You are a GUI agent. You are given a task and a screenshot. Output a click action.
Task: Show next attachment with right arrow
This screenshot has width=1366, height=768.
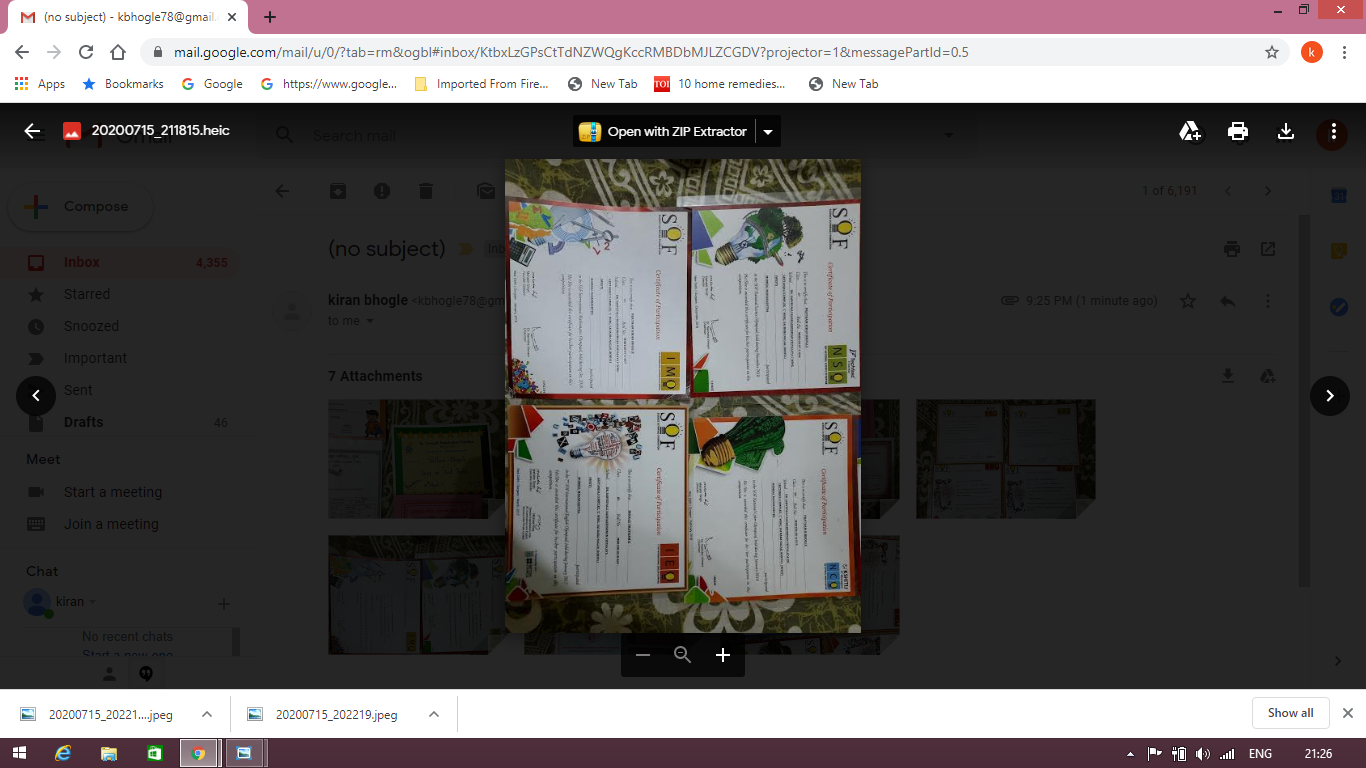[x=1330, y=396]
